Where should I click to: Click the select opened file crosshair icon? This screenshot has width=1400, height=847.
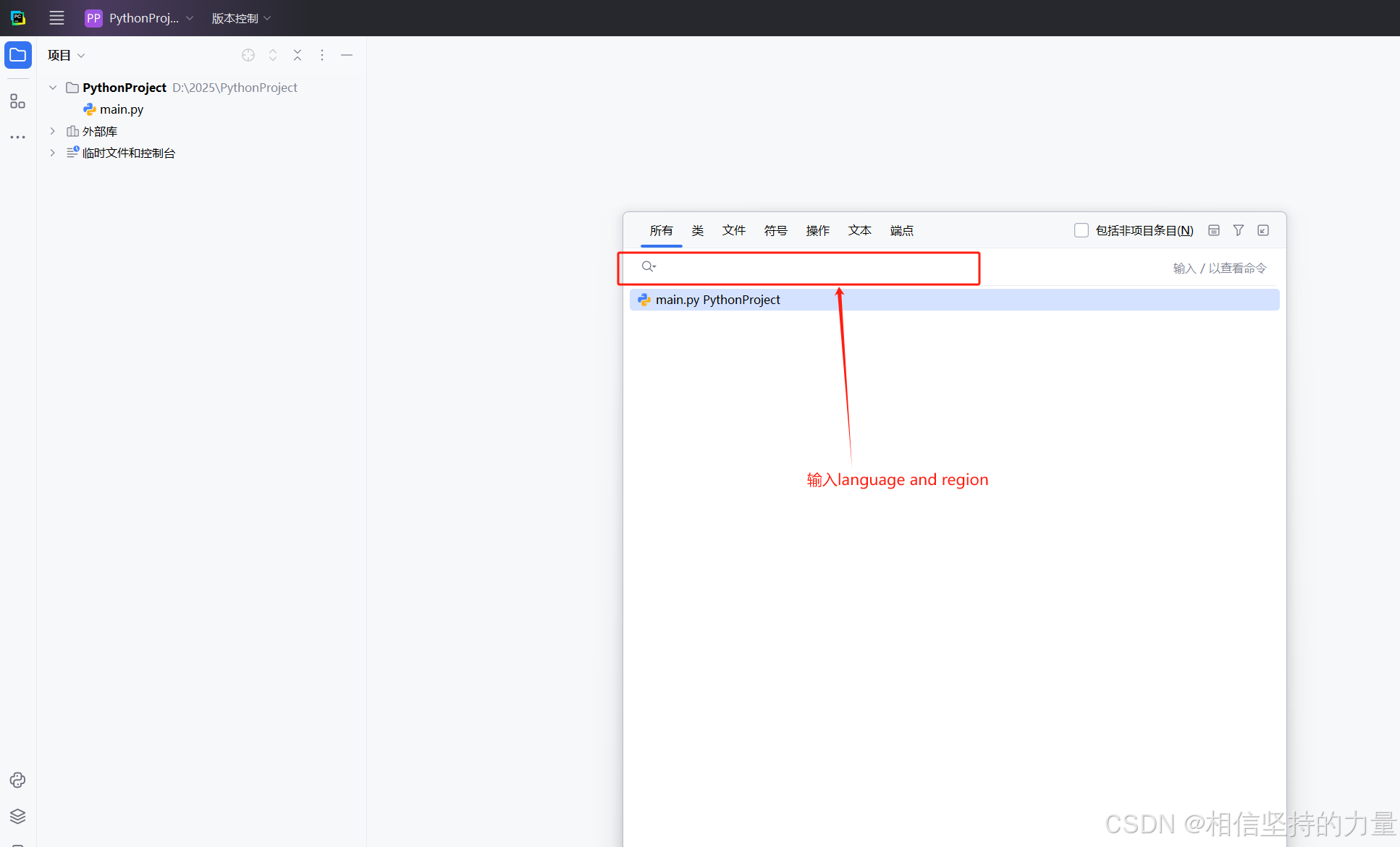point(248,55)
